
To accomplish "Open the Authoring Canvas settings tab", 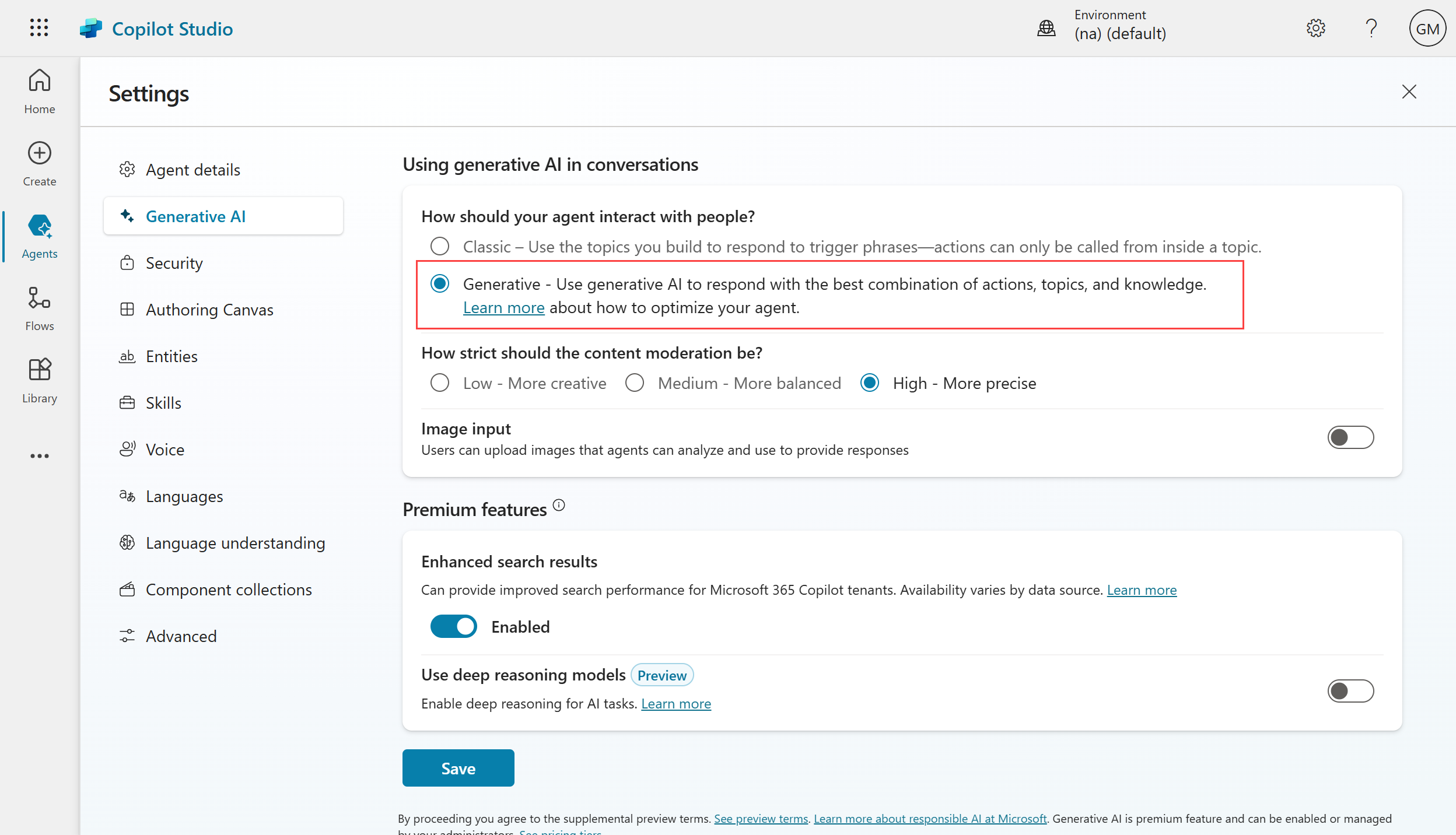I will 209,310.
